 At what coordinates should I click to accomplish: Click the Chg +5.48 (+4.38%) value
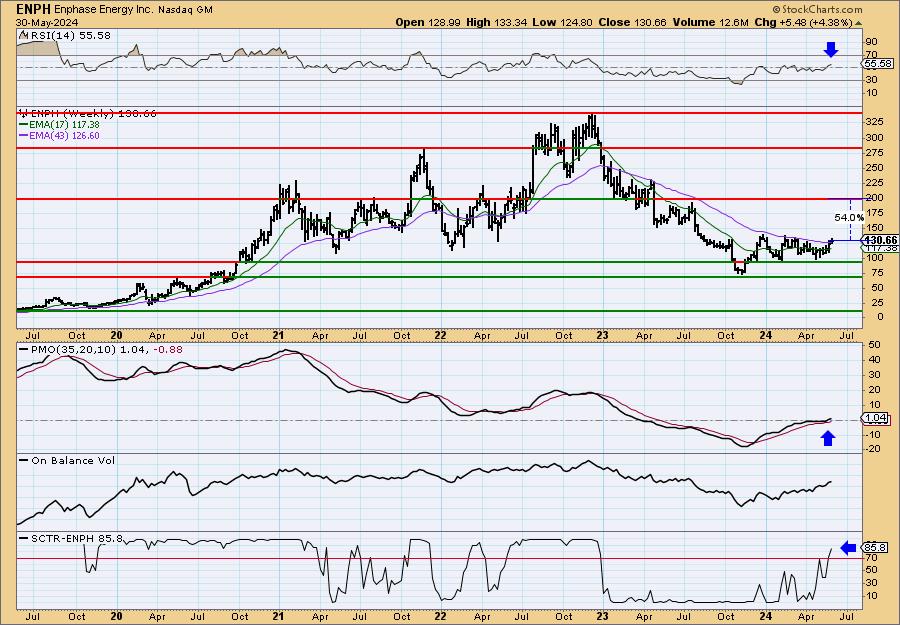[803, 22]
